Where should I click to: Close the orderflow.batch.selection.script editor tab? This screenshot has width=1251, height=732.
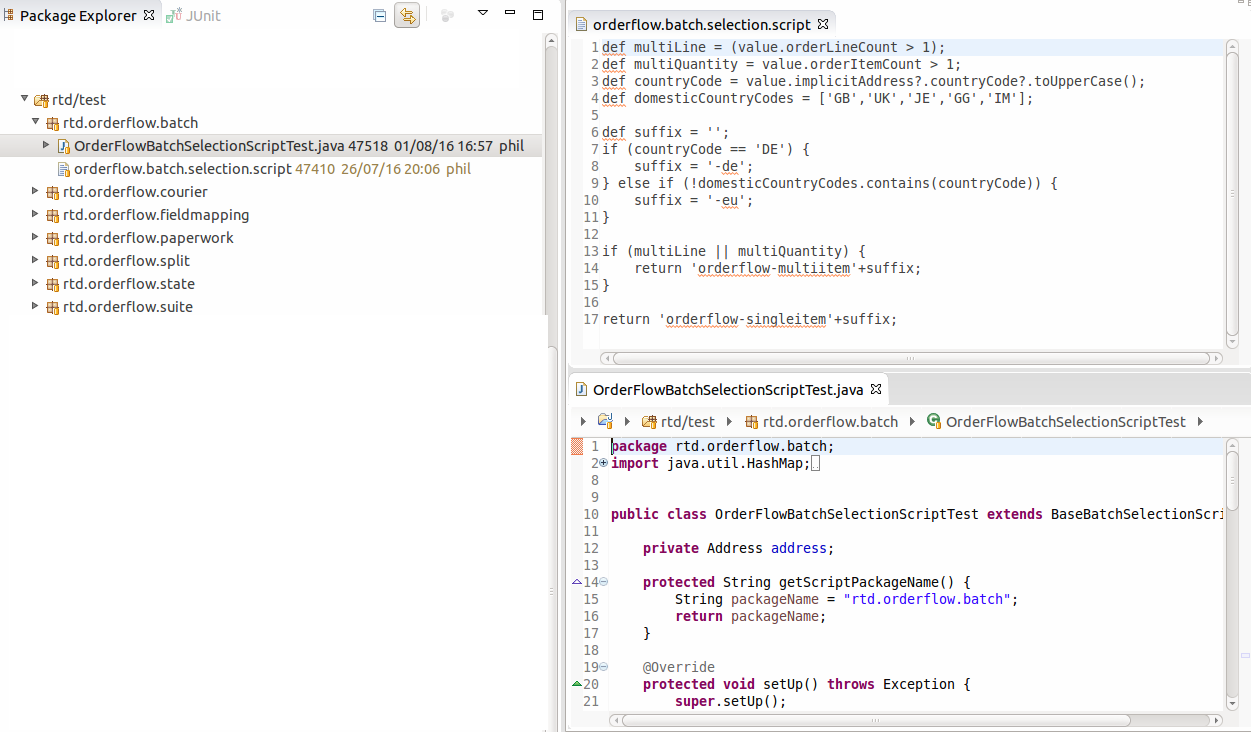823,24
